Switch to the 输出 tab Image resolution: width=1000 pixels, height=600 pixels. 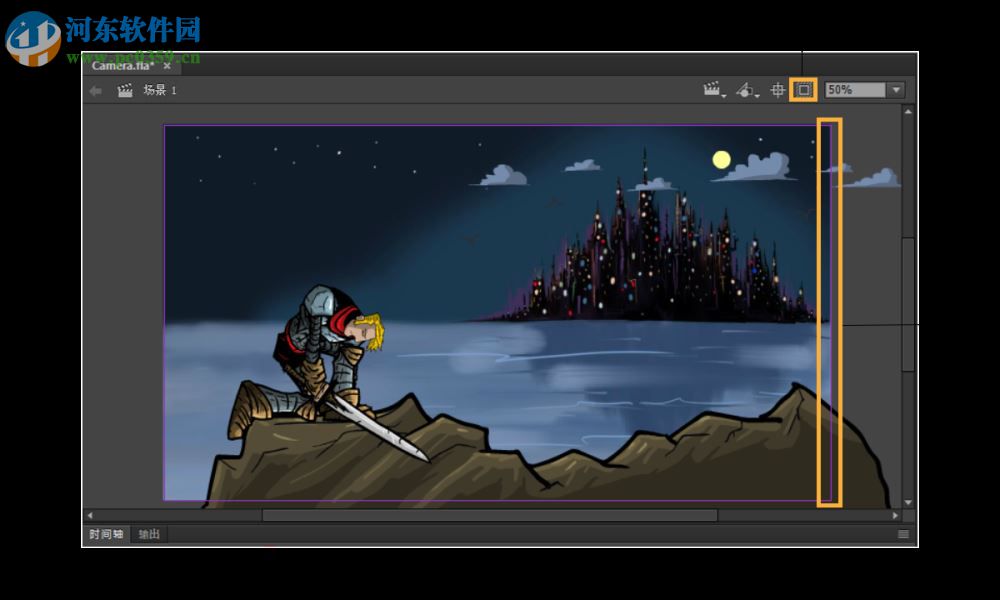[148, 534]
